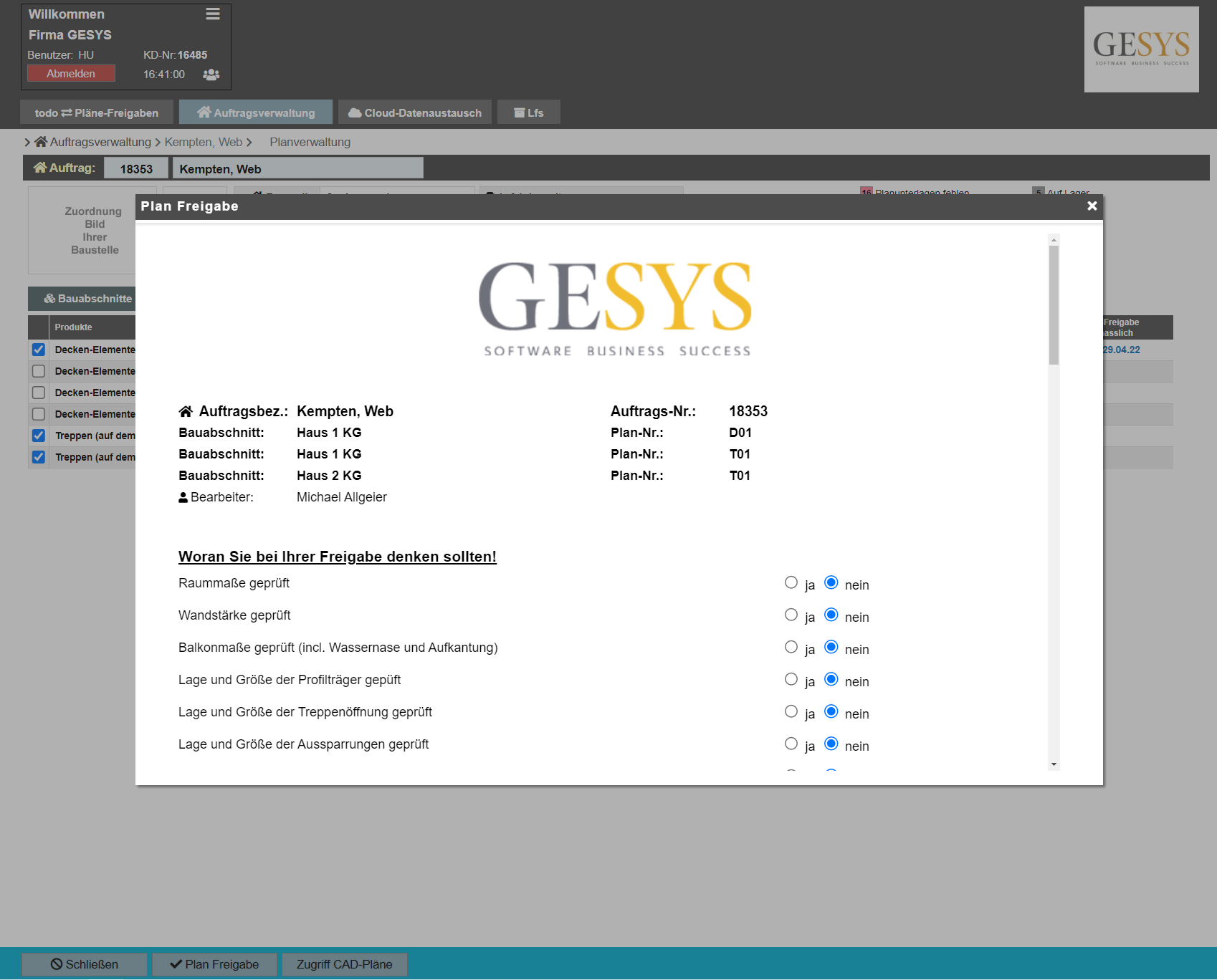
Task: Open the Lfs tab
Action: tap(529, 112)
